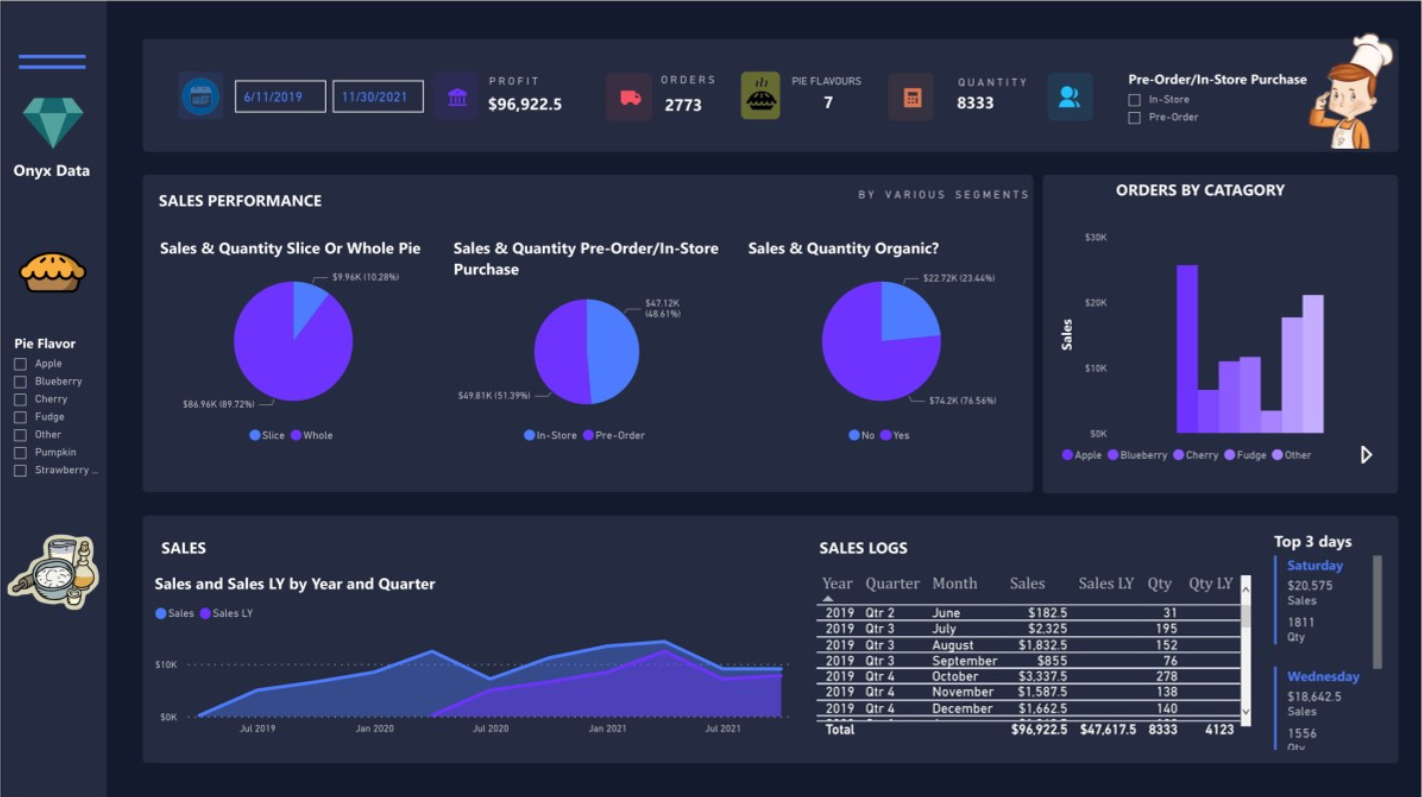Expand more legend categories with arrow
The width and height of the screenshot is (1422, 797).
click(1366, 455)
